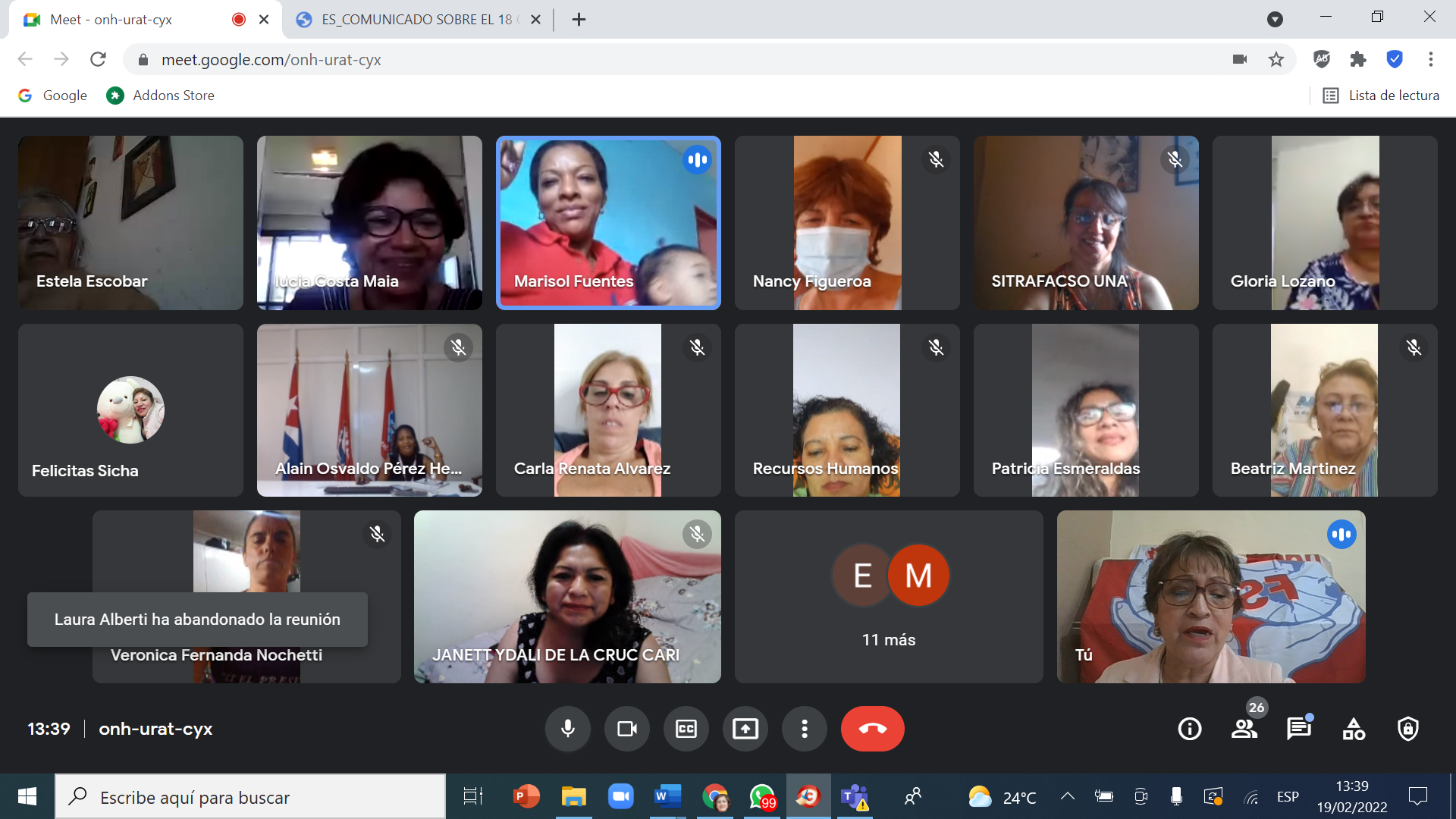
Task: Switch to the Meet - onh-urat-cyx tab
Action: [144, 20]
